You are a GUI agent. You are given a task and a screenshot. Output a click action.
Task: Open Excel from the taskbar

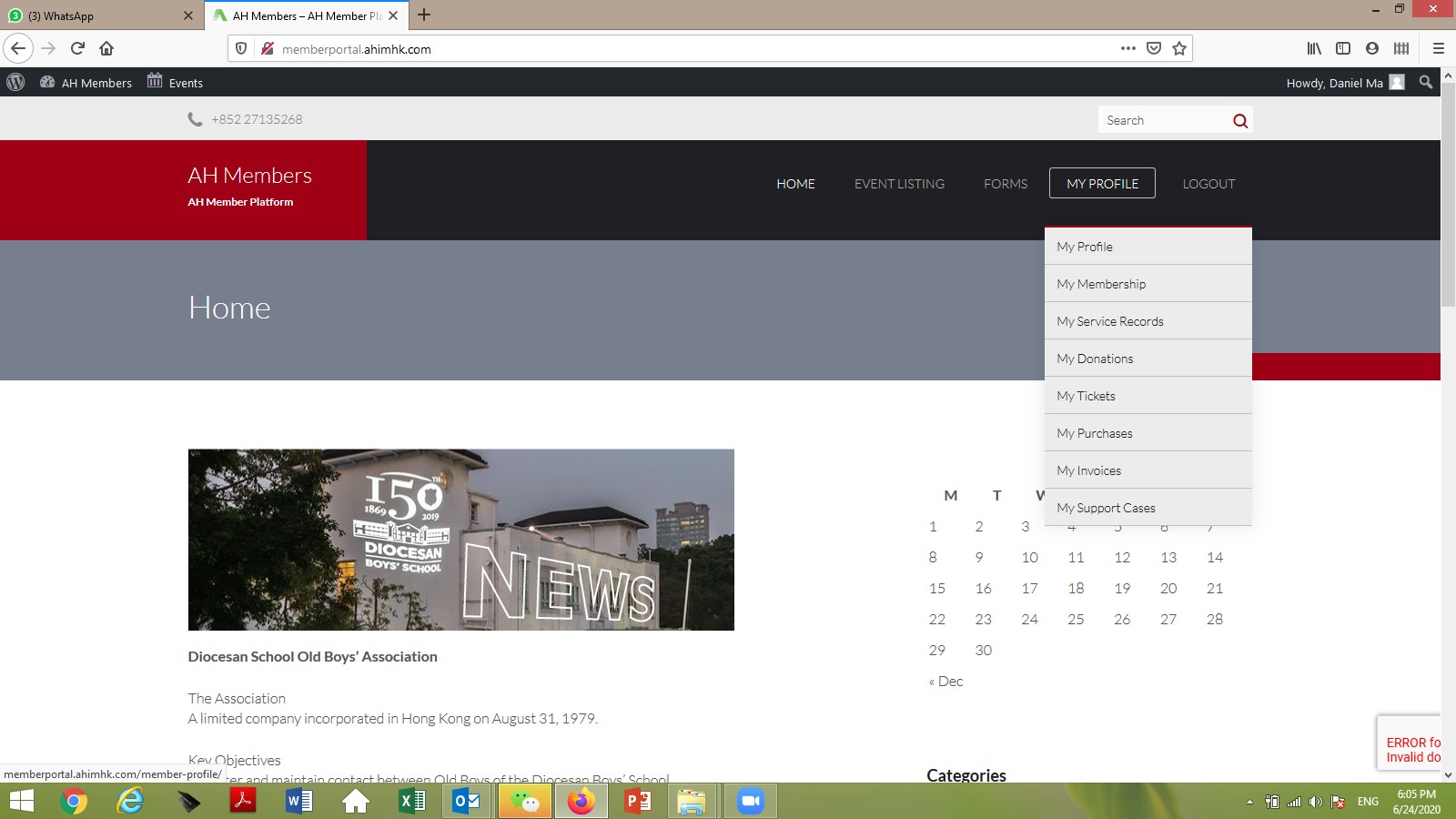tap(412, 801)
